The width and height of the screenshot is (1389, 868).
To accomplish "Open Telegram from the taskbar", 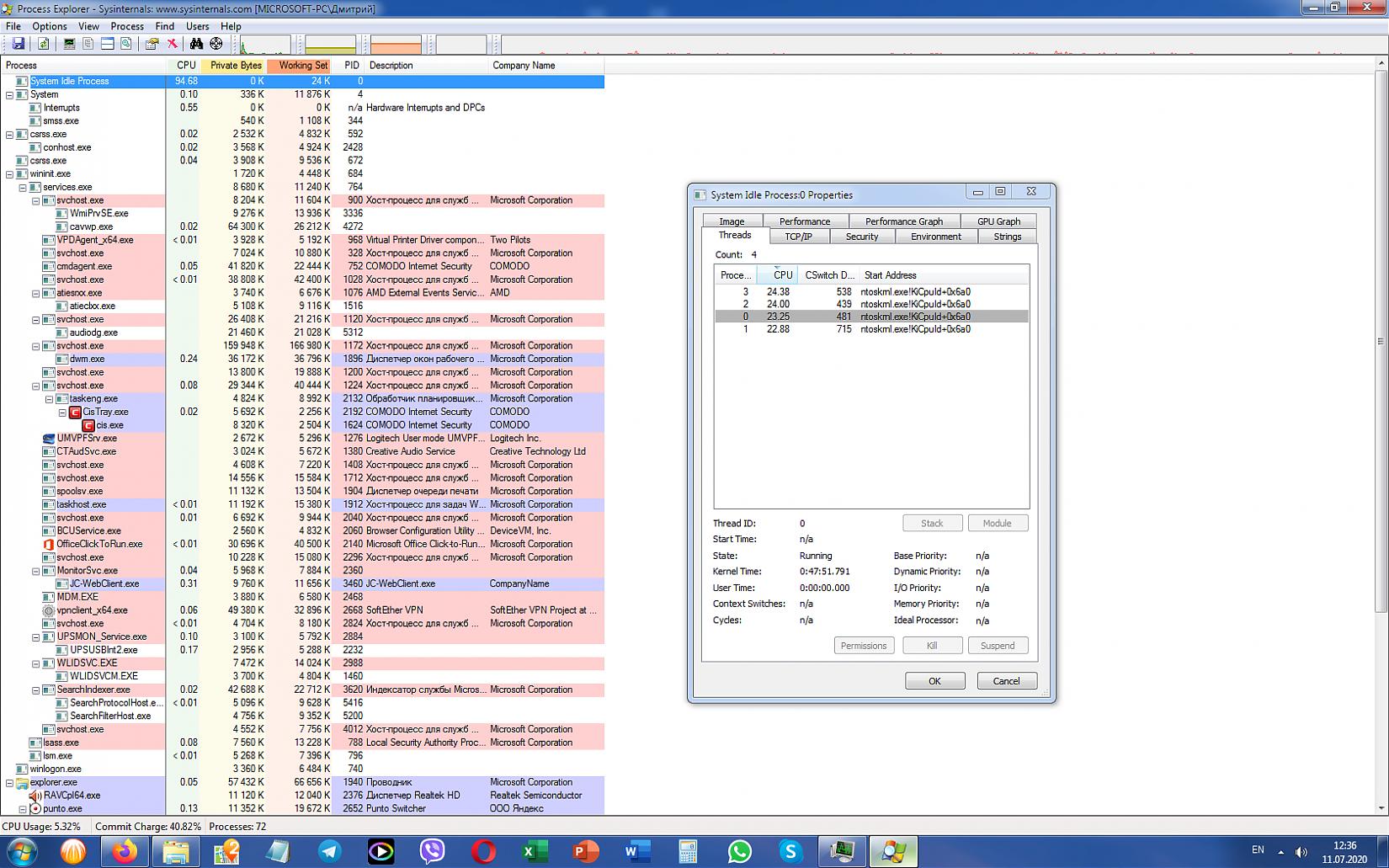I will tap(329, 851).
